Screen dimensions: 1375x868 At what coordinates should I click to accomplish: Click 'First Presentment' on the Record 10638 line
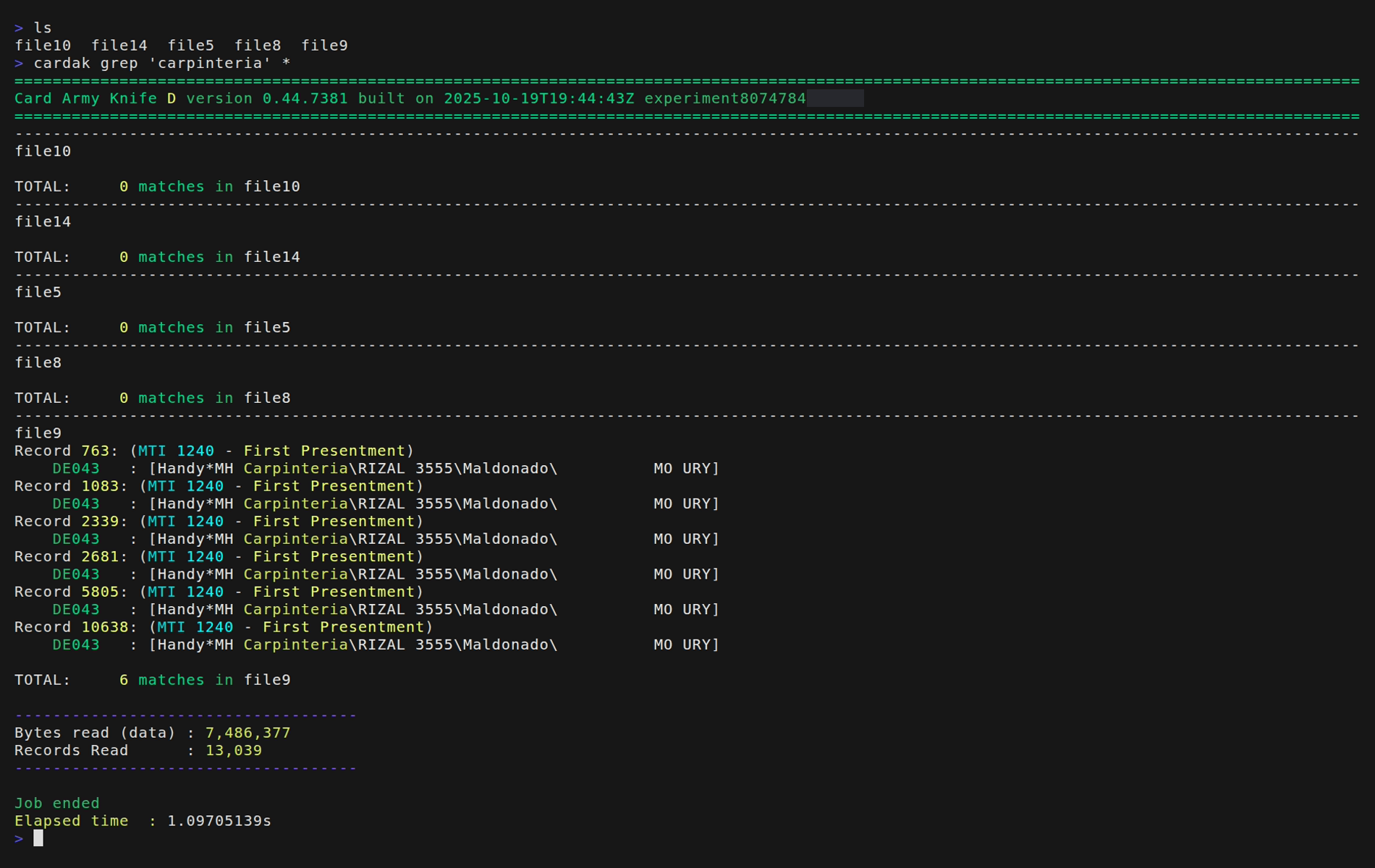point(343,627)
